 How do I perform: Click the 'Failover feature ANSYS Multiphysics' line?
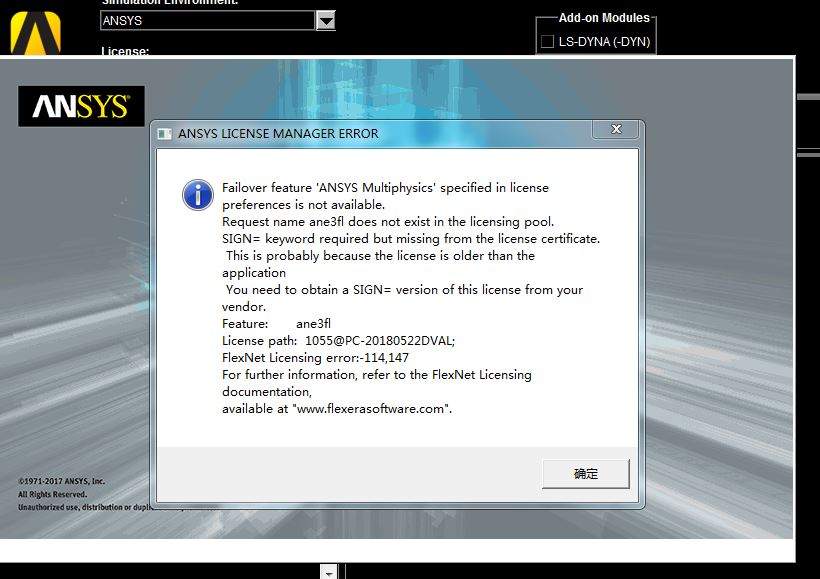[x=385, y=188]
